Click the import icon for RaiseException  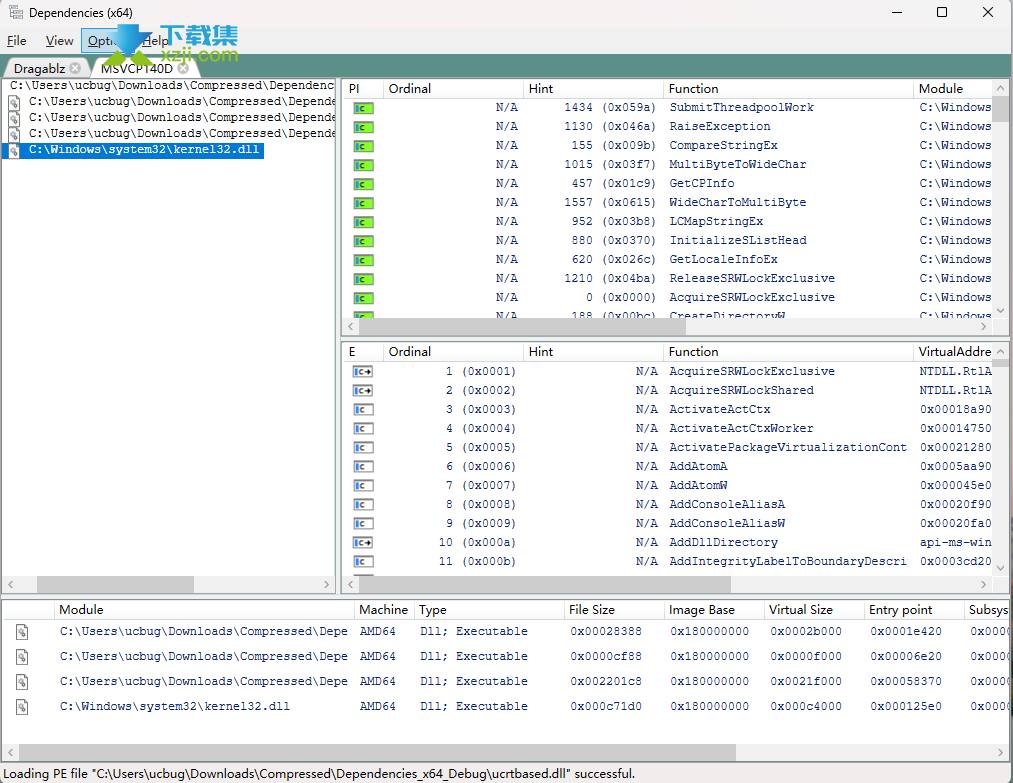pos(363,127)
